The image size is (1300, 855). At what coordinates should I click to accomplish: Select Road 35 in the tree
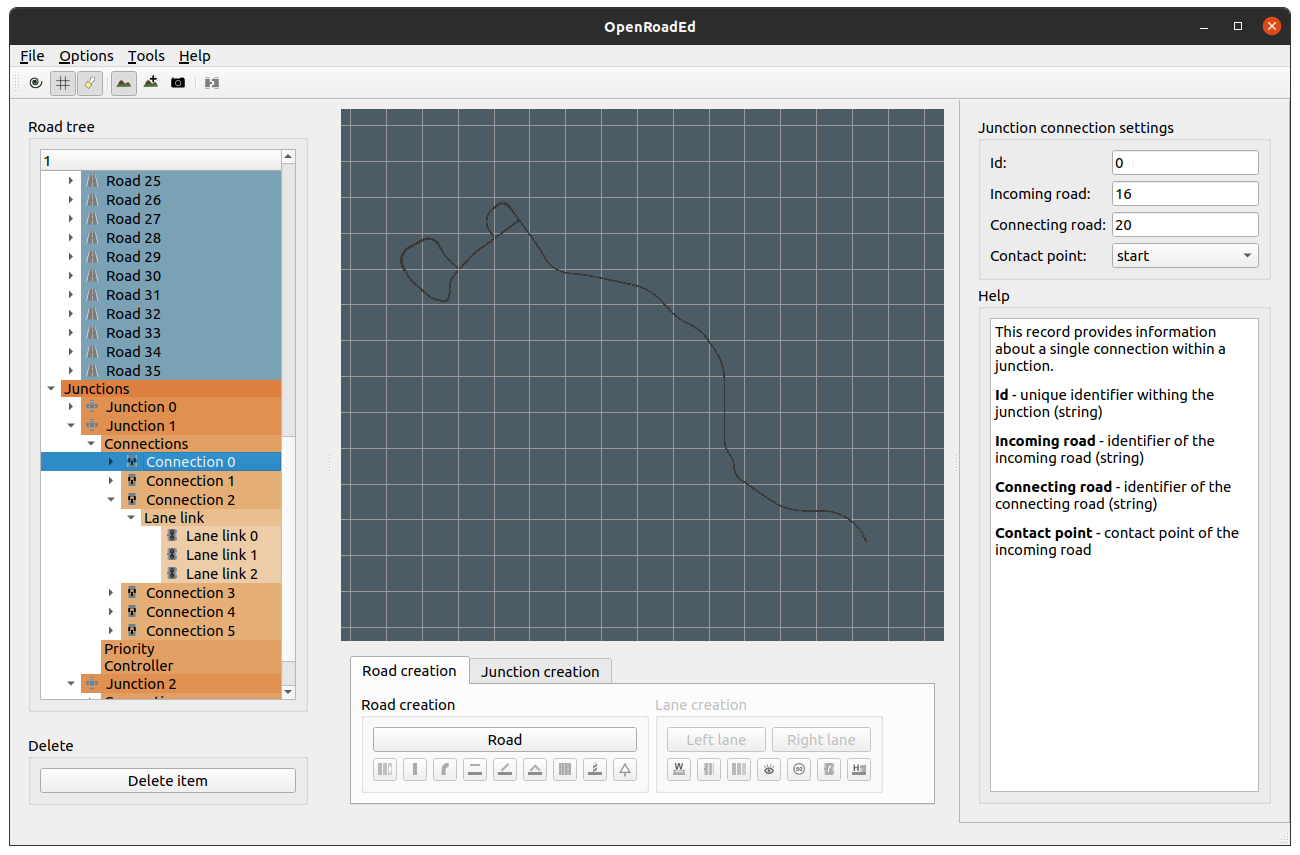133,371
